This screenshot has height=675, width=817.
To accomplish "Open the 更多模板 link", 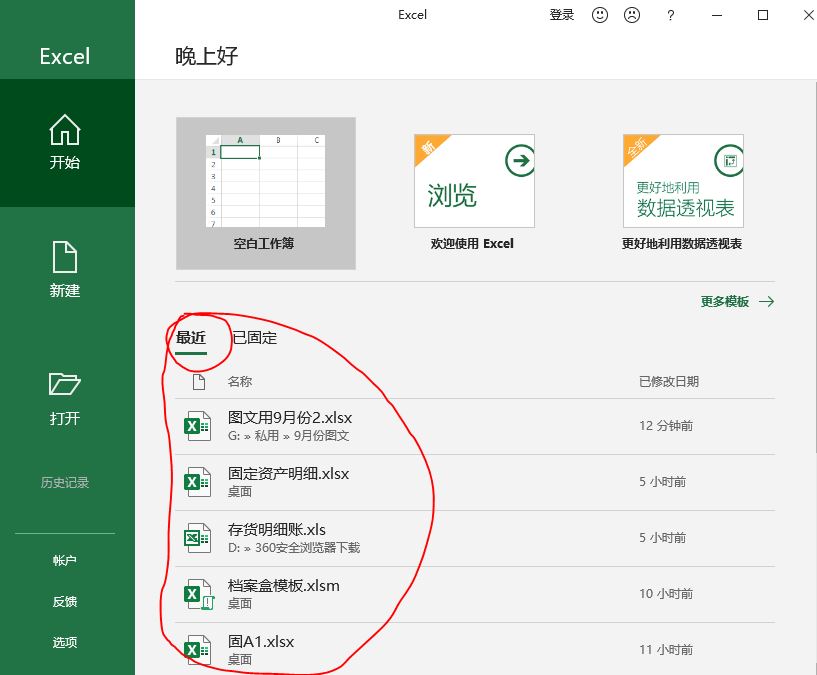I will tap(724, 301).
